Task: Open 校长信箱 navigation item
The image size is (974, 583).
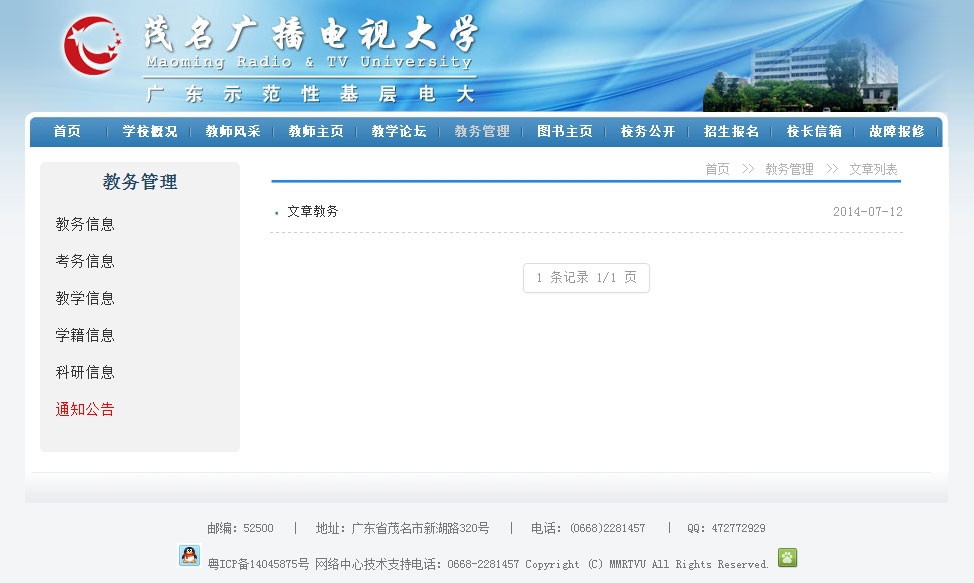Action: coord(814,131)
